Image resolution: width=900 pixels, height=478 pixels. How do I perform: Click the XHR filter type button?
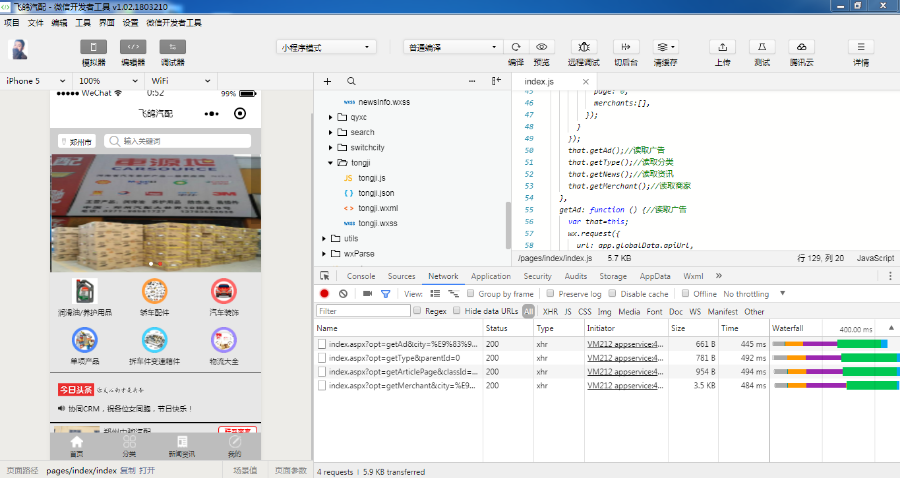click(550, 311)
